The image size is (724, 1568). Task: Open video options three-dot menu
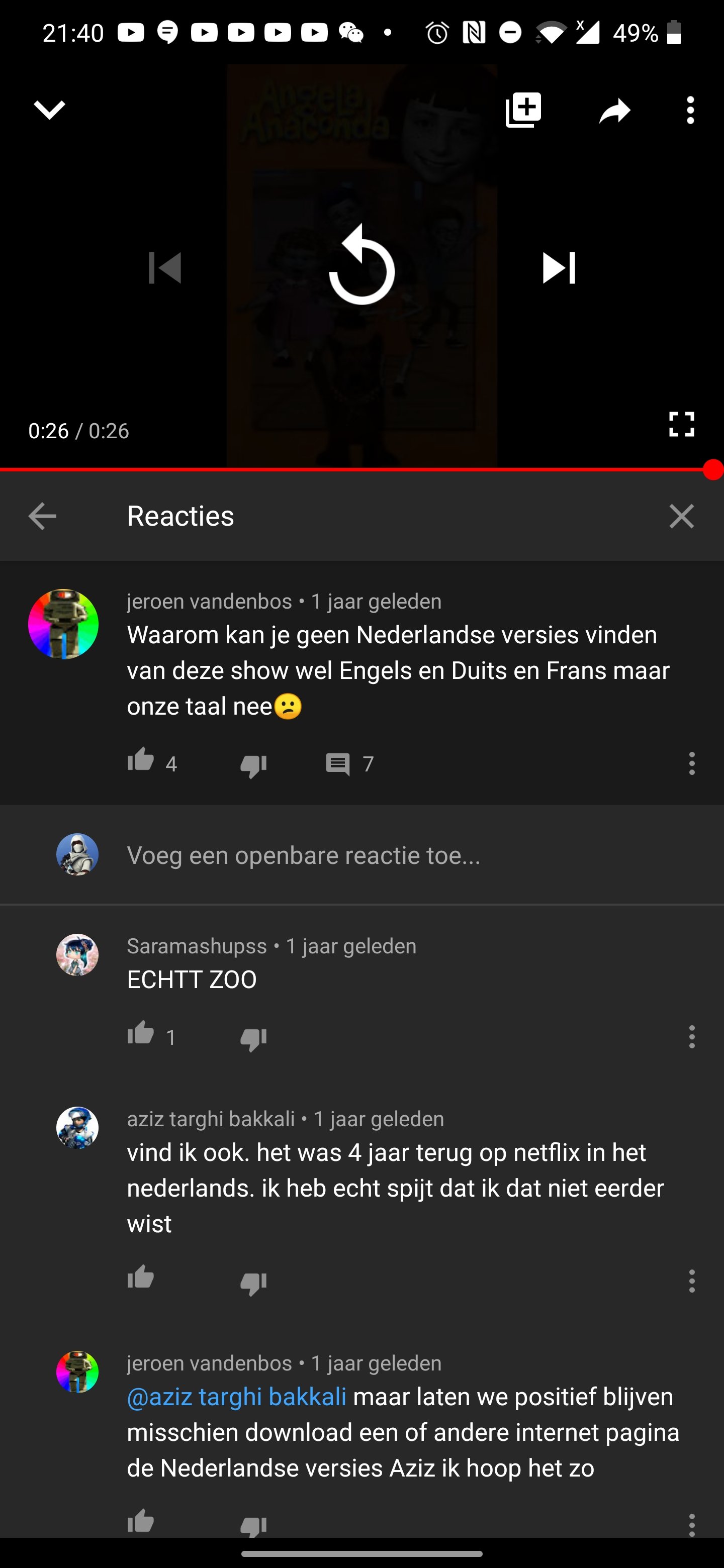(x=690, y=110)
